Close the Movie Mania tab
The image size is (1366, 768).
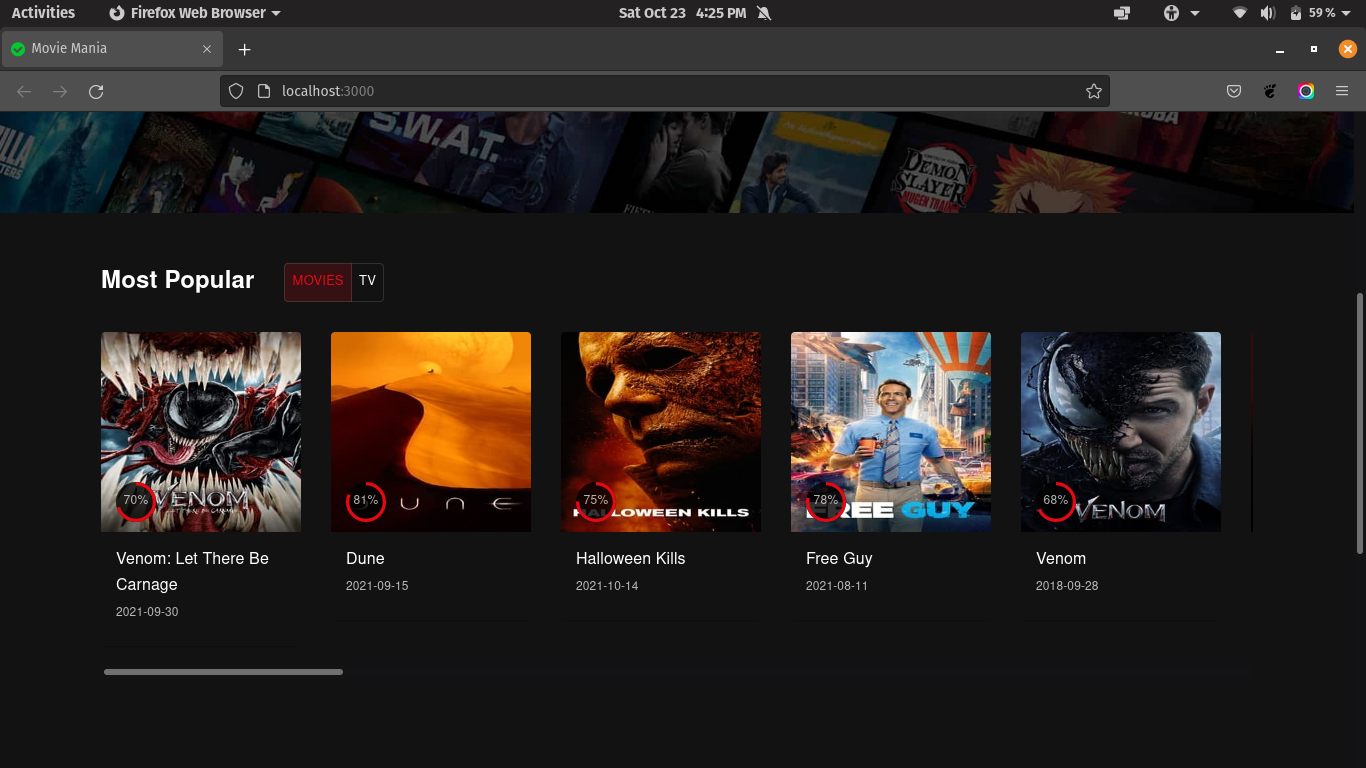pyautogui.click(x=207, y=49)
